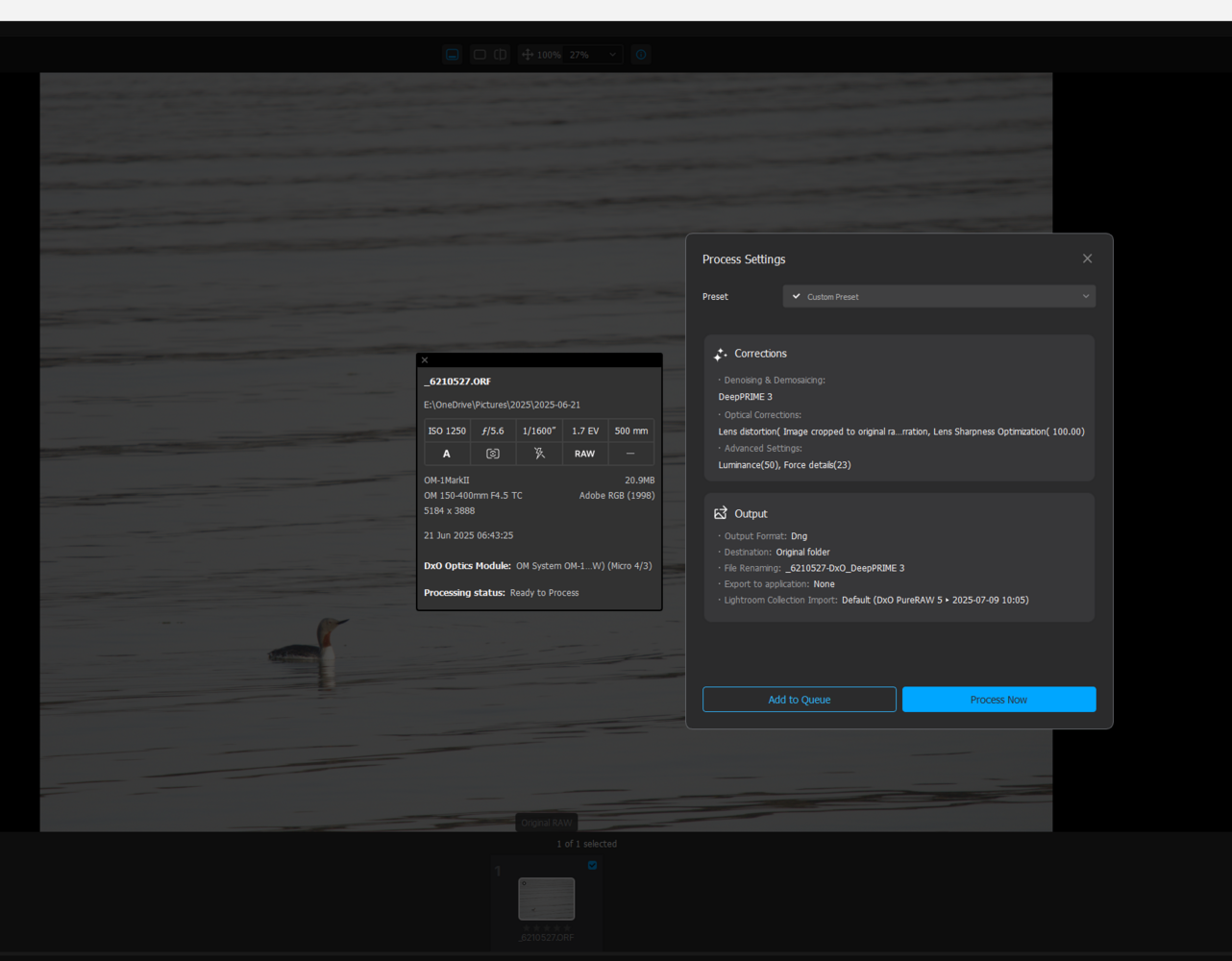Switch to single image view mode
The width and height of the screenshot is (1232, 961).
480,55
